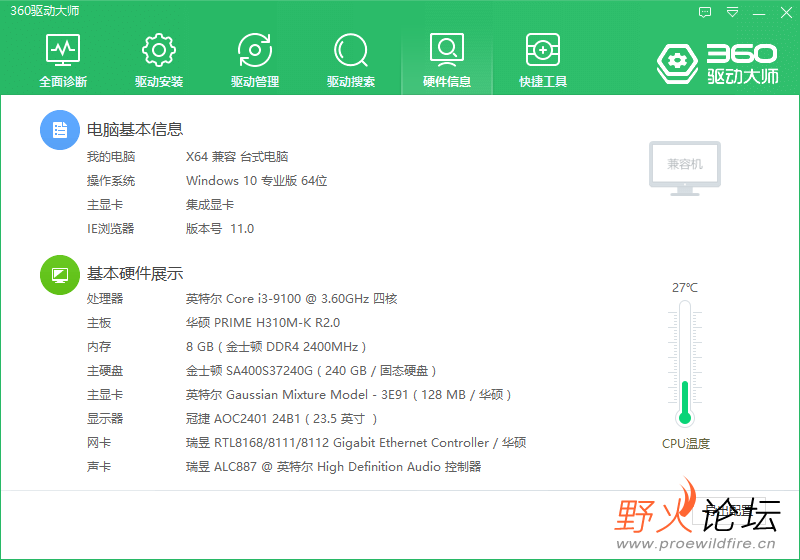Click the 瑞昱 ALC887 sound card entry
800x560 pixels.
pos(333,467)
